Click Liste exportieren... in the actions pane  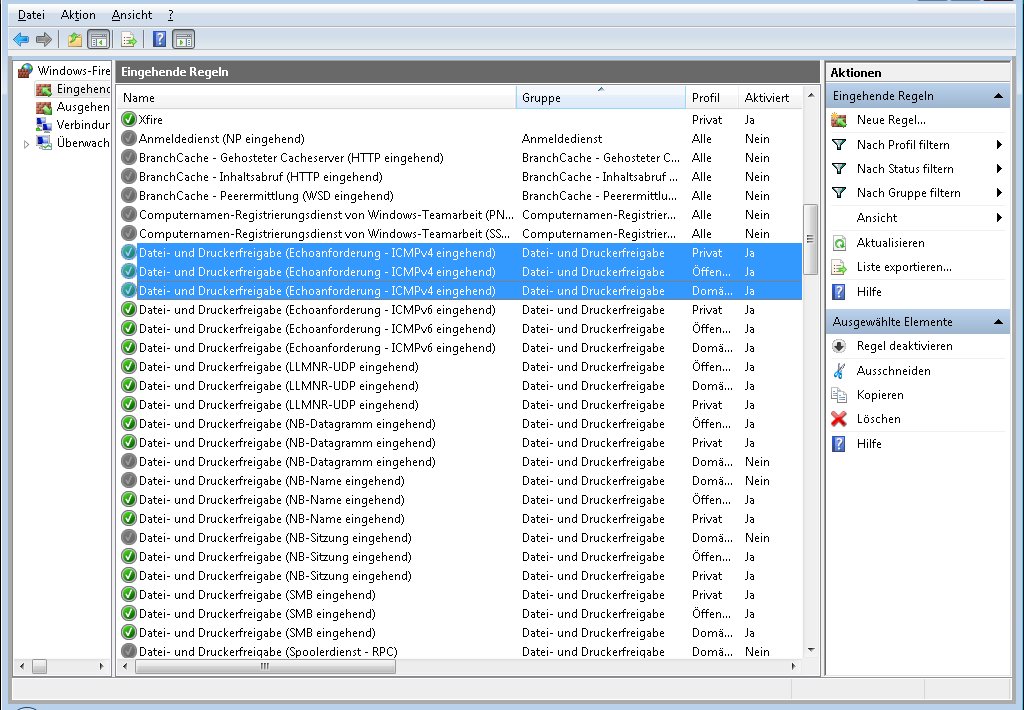coord(903,268)
